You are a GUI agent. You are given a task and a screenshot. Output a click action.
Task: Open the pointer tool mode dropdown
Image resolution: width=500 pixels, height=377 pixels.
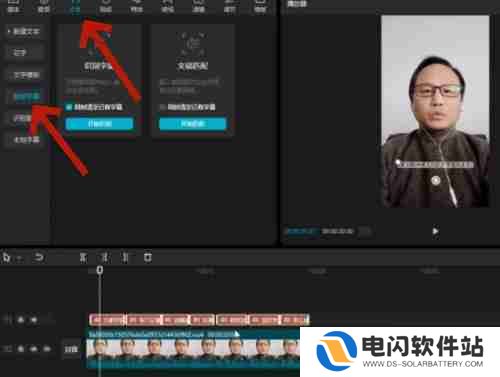click(19, 258)
